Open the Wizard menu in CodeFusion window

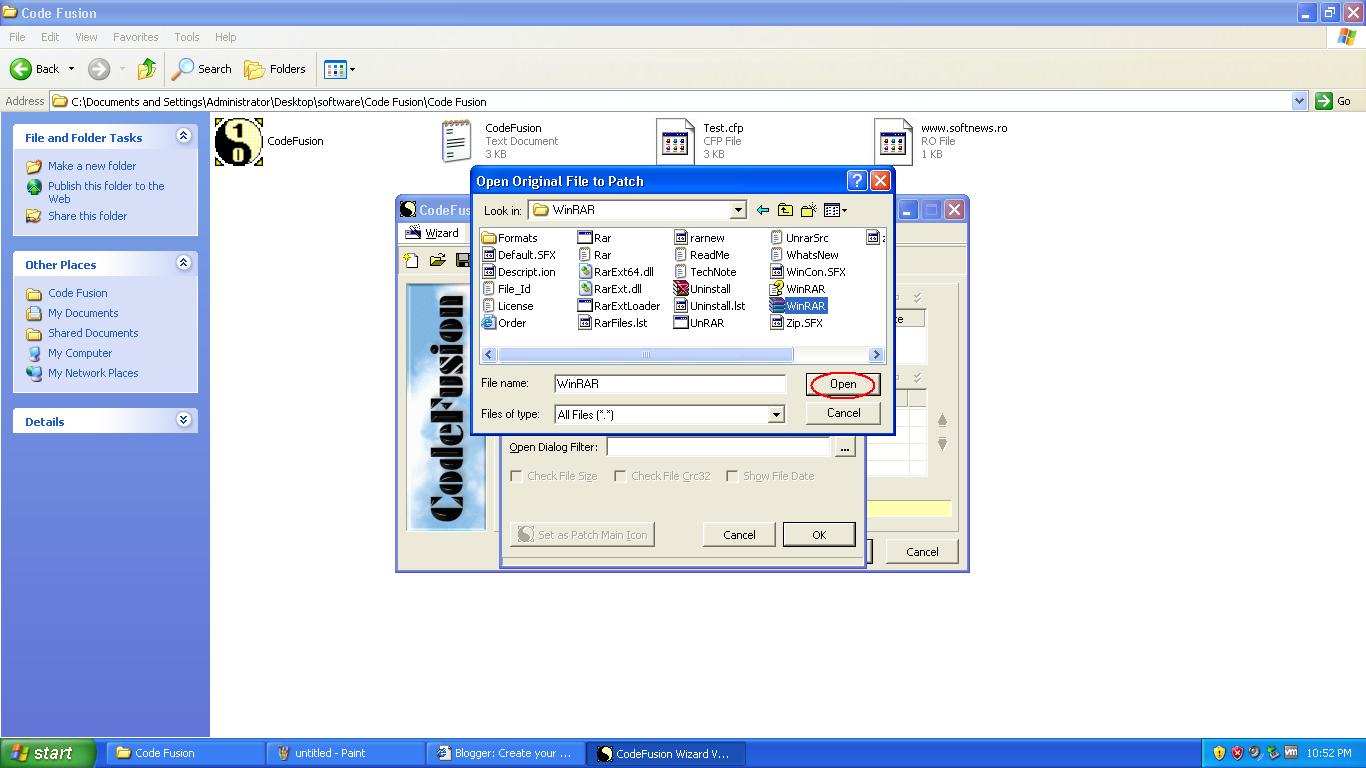433,233
